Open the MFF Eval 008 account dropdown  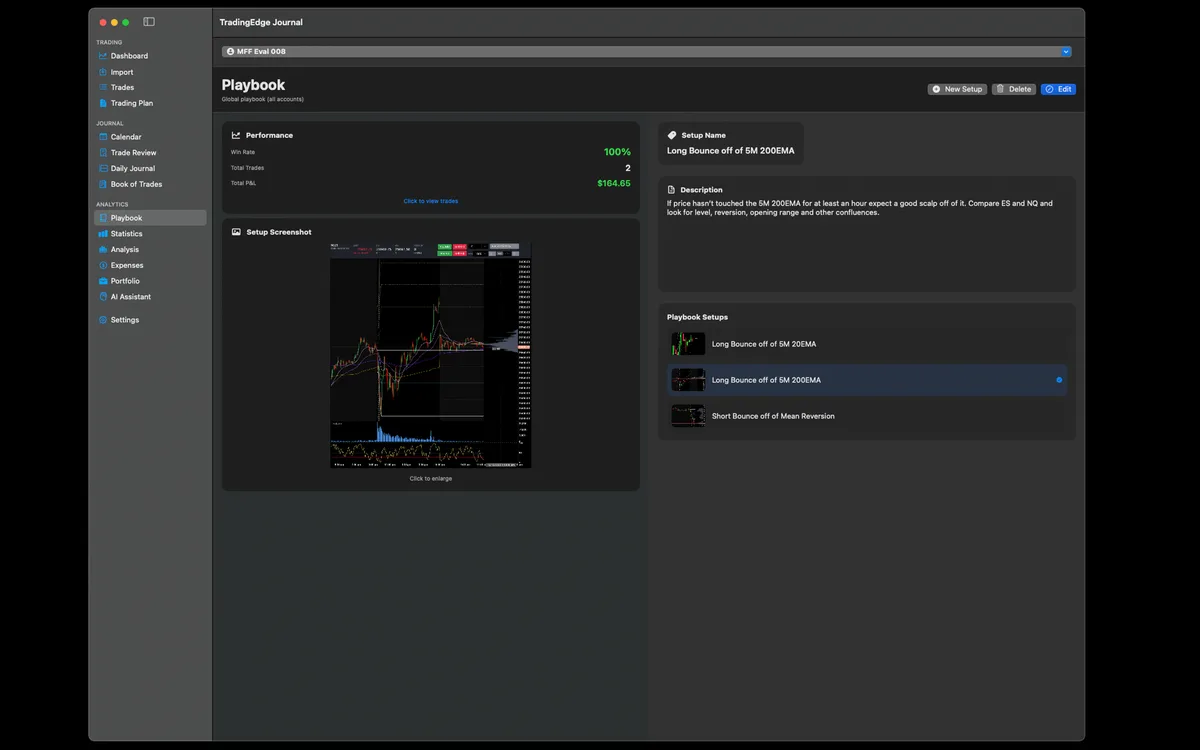[648, 51]
